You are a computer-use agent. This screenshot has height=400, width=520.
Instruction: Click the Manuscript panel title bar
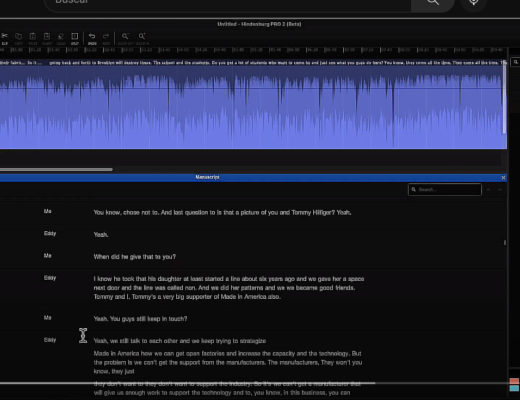[253, 177]
